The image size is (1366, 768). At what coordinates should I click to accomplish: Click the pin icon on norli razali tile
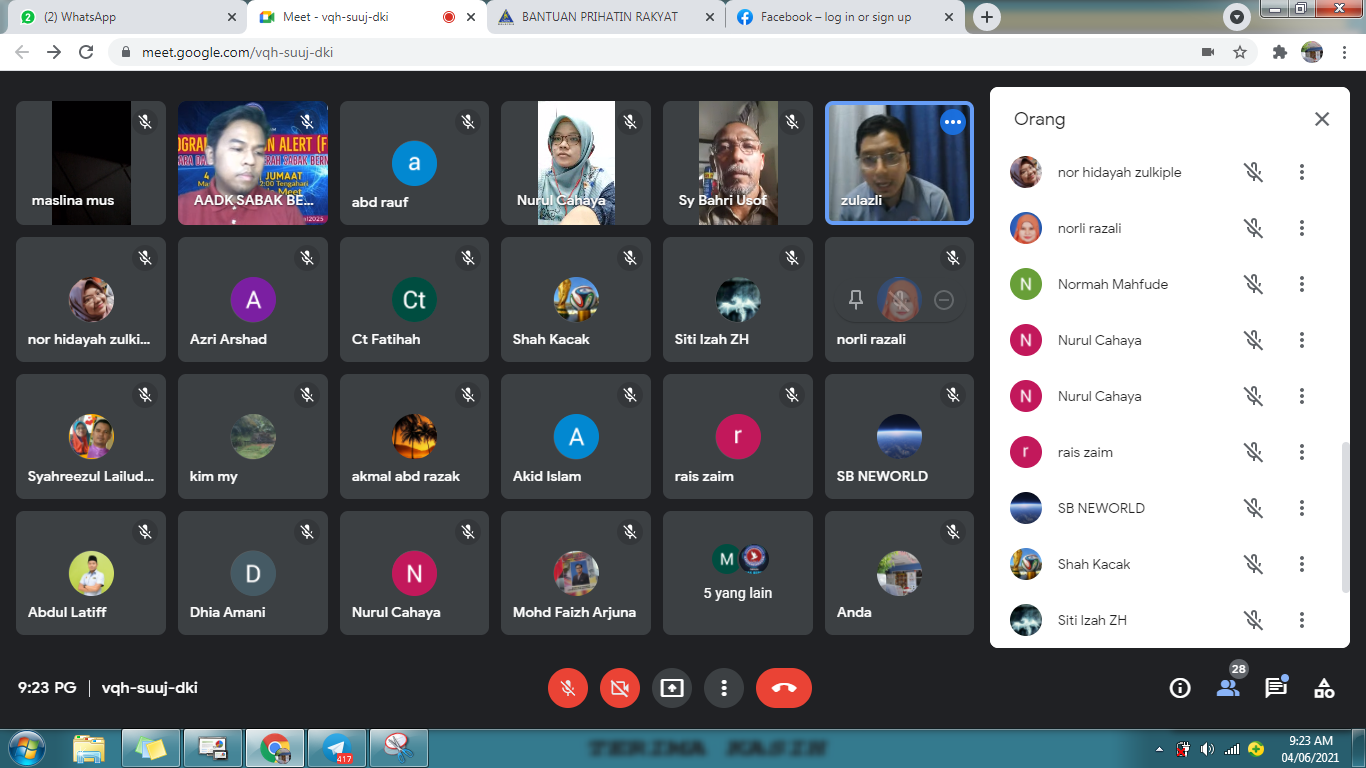point(856,300)
